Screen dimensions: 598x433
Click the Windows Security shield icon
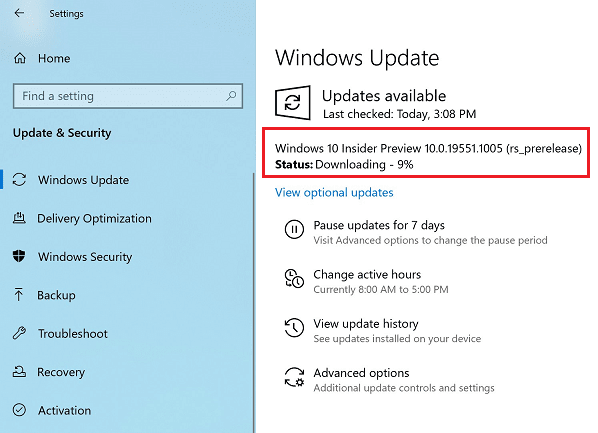click(19, 256)
